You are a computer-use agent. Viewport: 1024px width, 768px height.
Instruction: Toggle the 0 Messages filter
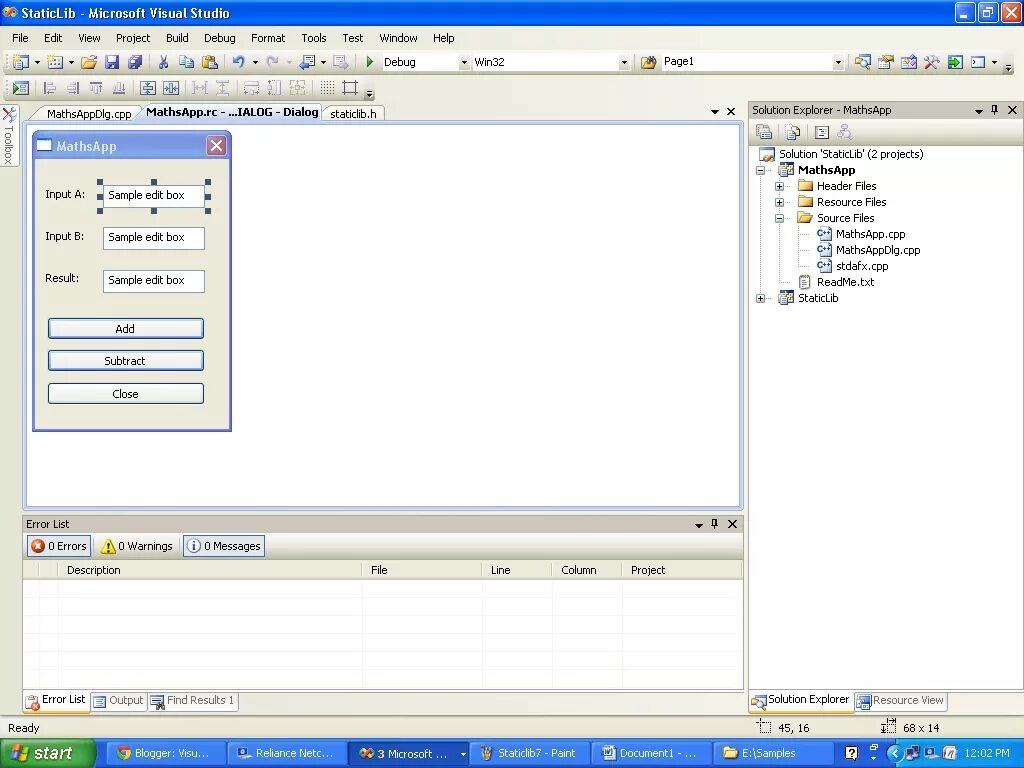coord(224,546)
